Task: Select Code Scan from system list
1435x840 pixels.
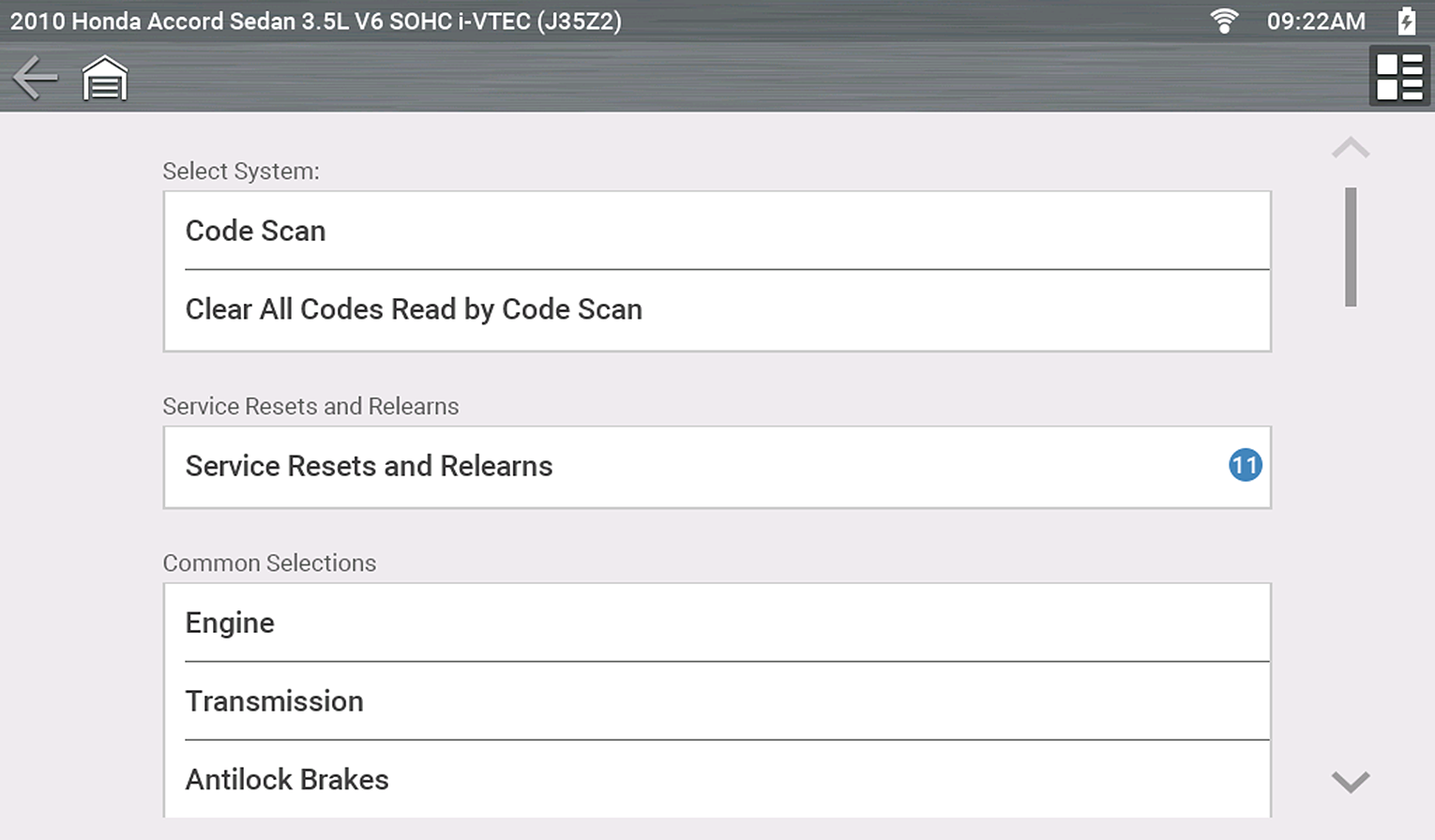Action: point(717,231)
